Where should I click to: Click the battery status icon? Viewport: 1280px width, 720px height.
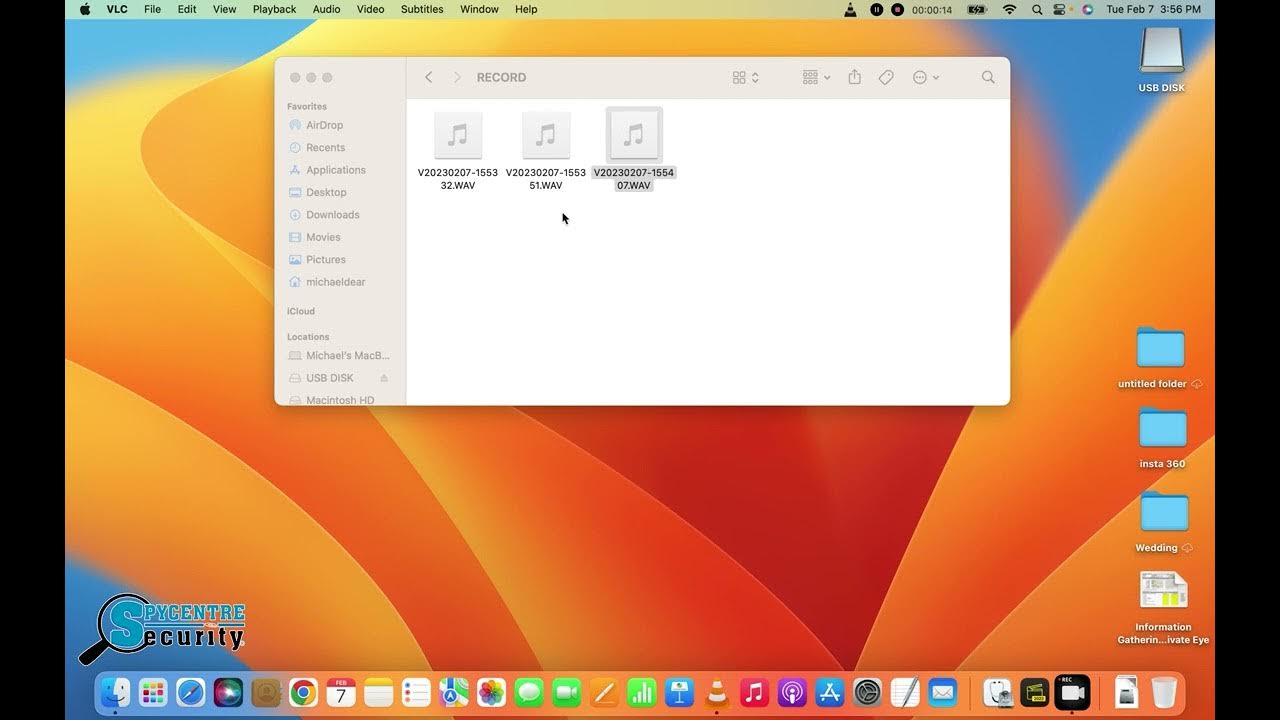(x=977, y=9)
